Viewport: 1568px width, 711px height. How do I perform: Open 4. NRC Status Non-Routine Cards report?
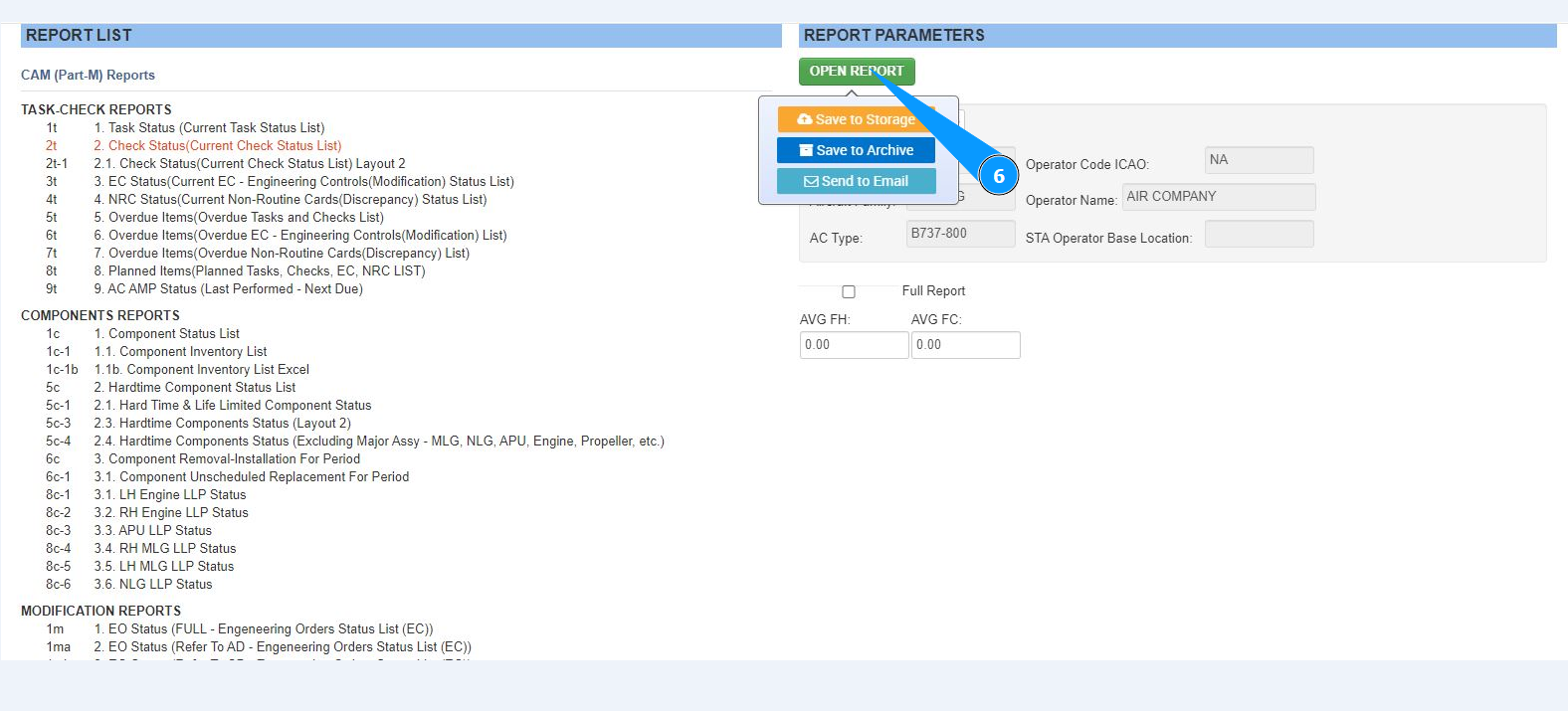(291, 200)
